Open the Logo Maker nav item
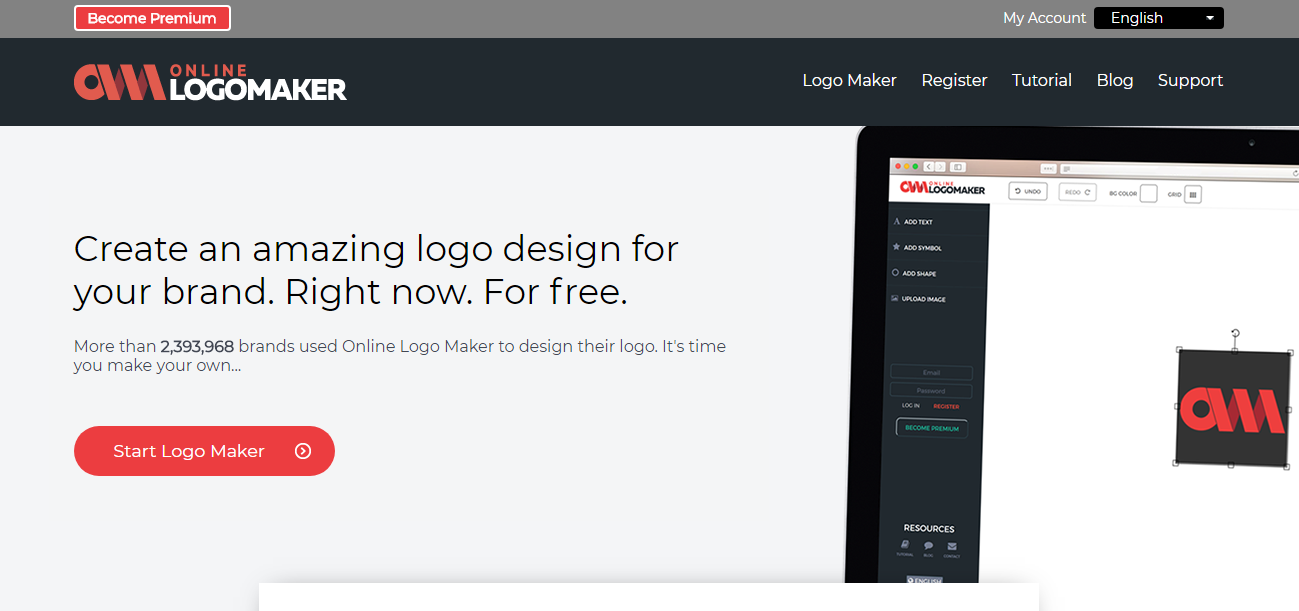 click(x=849, y=80)
